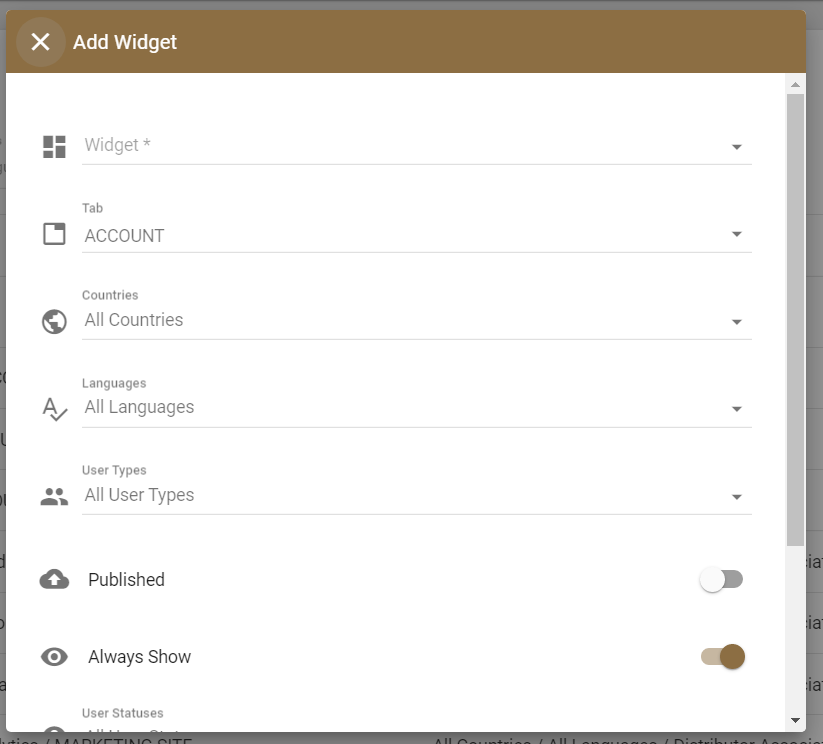Disable the Always Show toggle

pyautogui.click(x=724, y=657)
